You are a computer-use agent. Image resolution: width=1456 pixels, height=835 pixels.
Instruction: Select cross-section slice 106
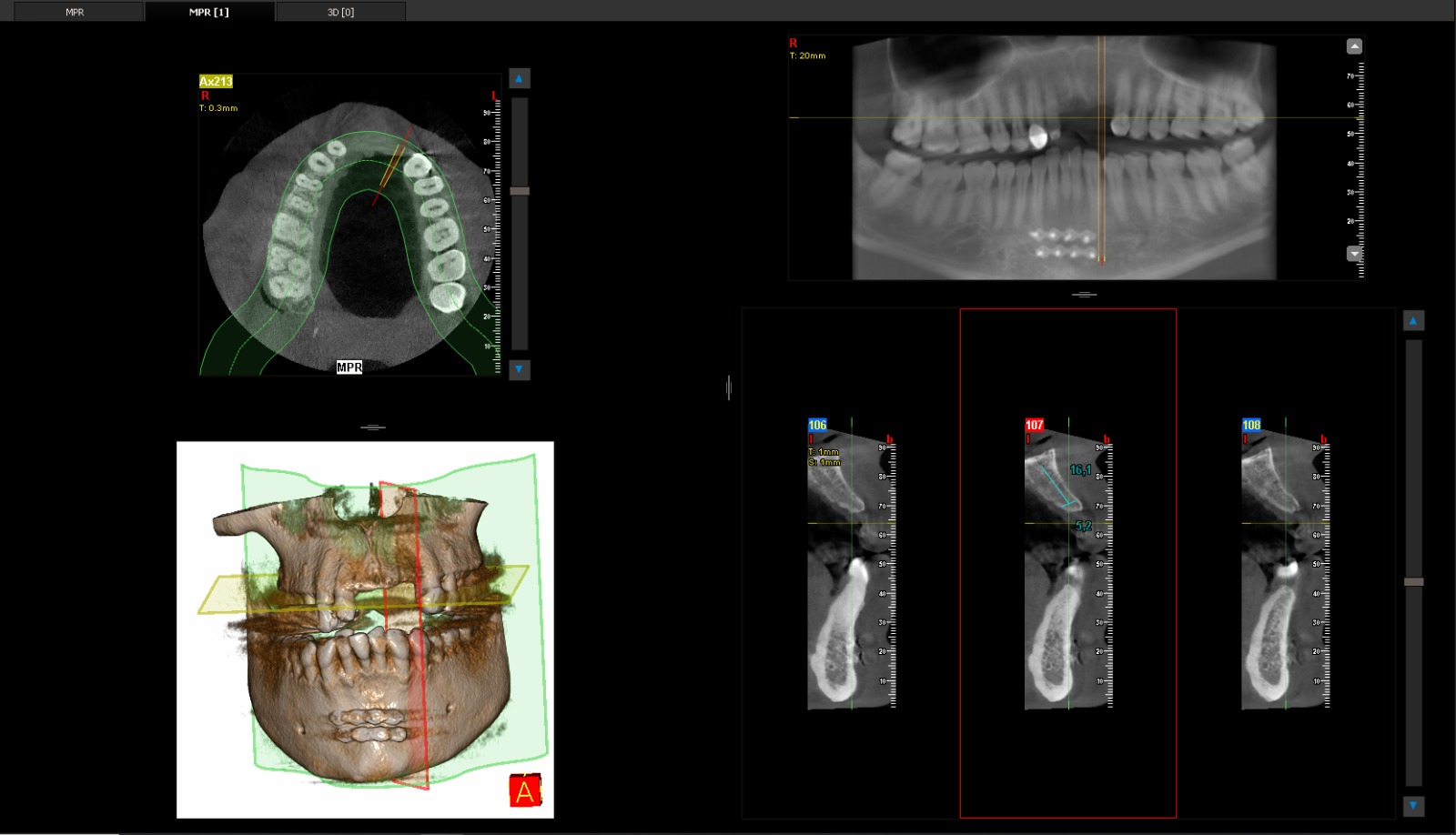(817, 425)
